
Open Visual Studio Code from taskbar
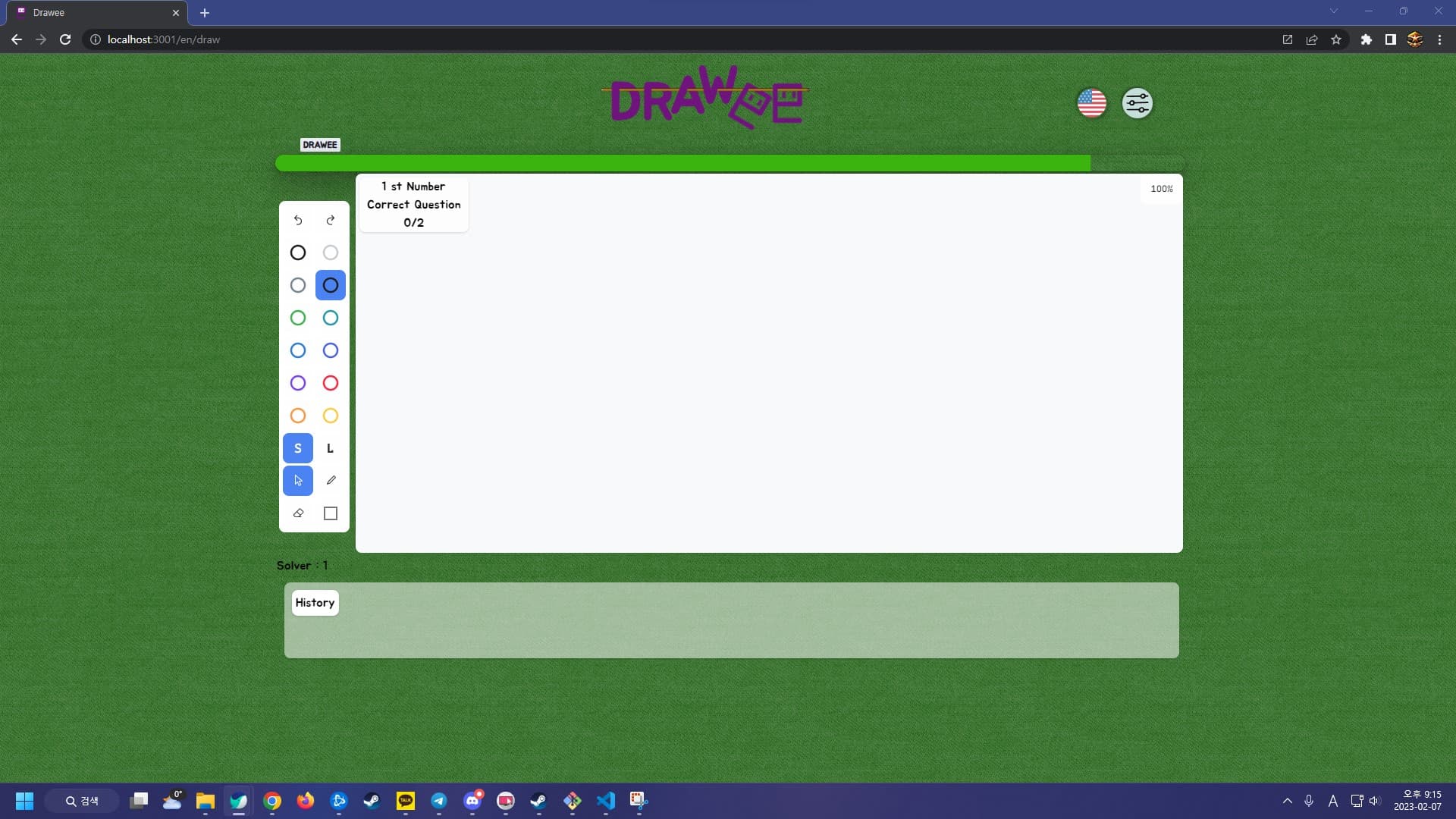click(605, 801)
